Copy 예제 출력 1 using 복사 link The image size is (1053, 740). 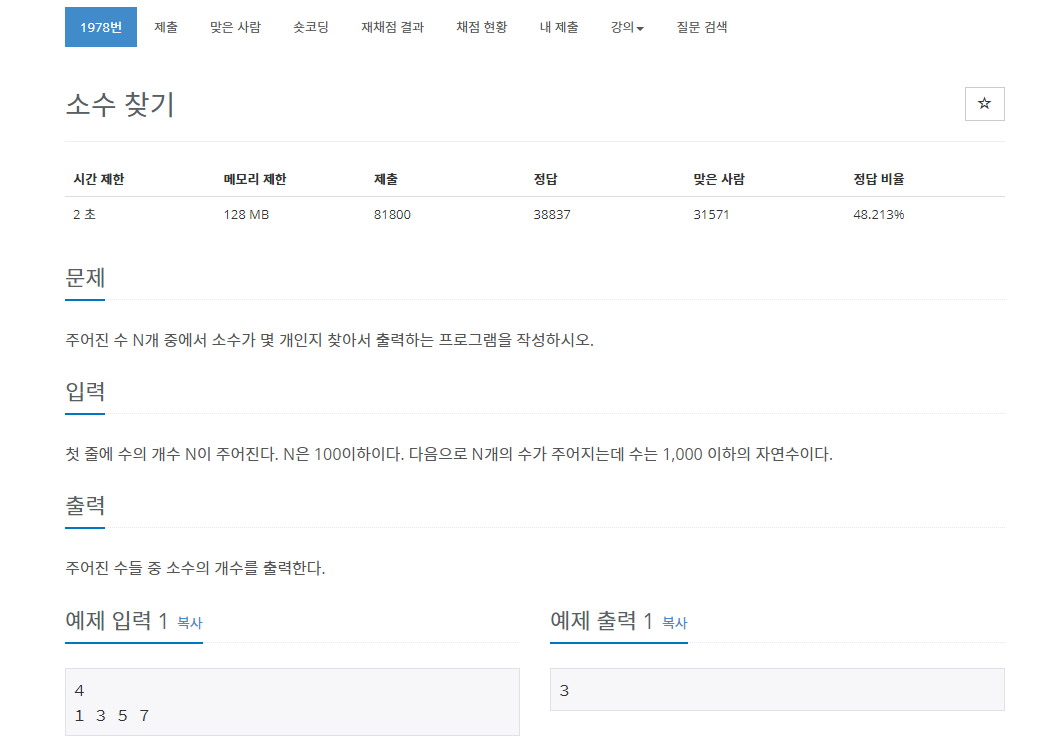click(x=671, y=622)
